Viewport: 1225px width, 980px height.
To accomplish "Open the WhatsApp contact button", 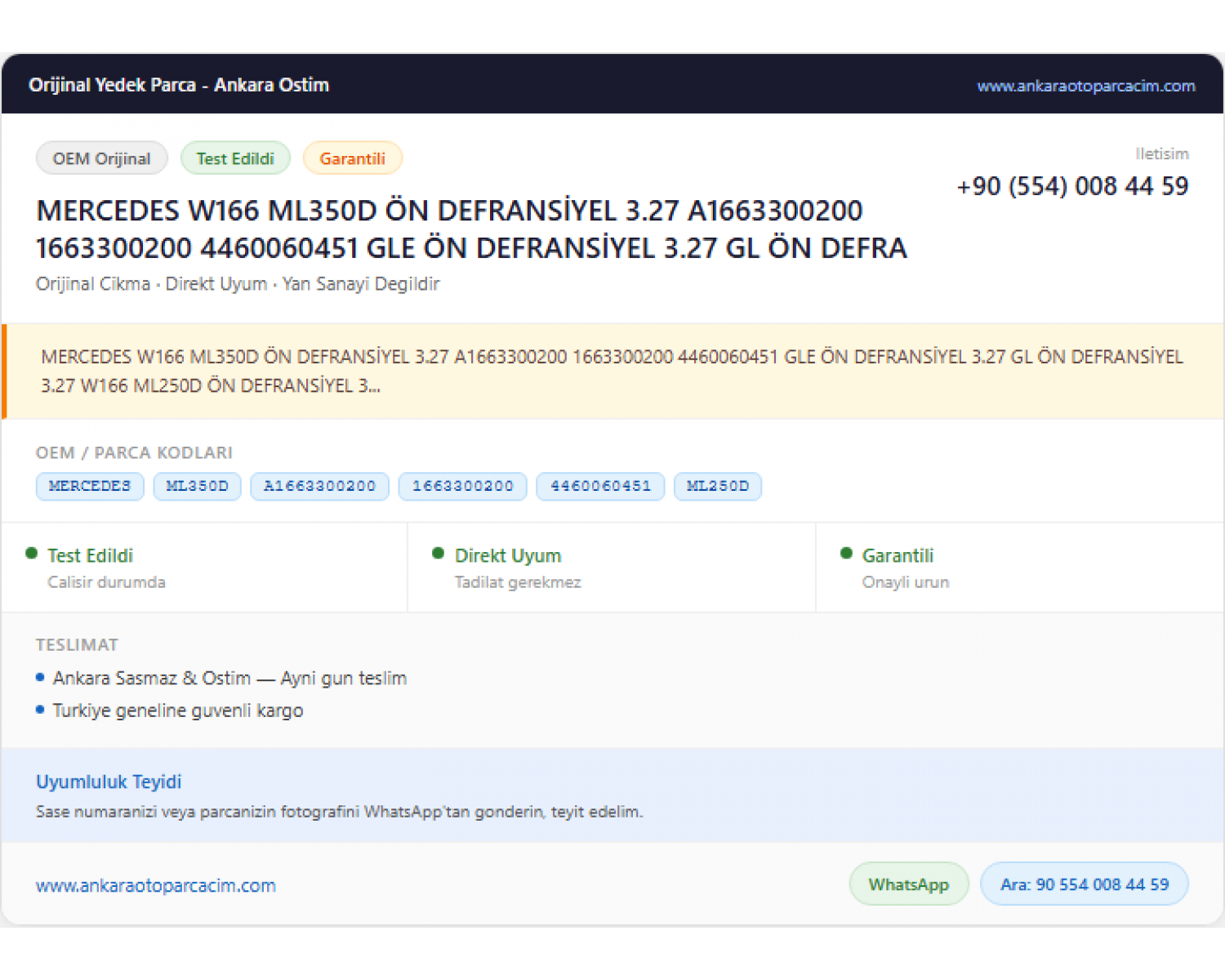I will [x=909, y=884].
